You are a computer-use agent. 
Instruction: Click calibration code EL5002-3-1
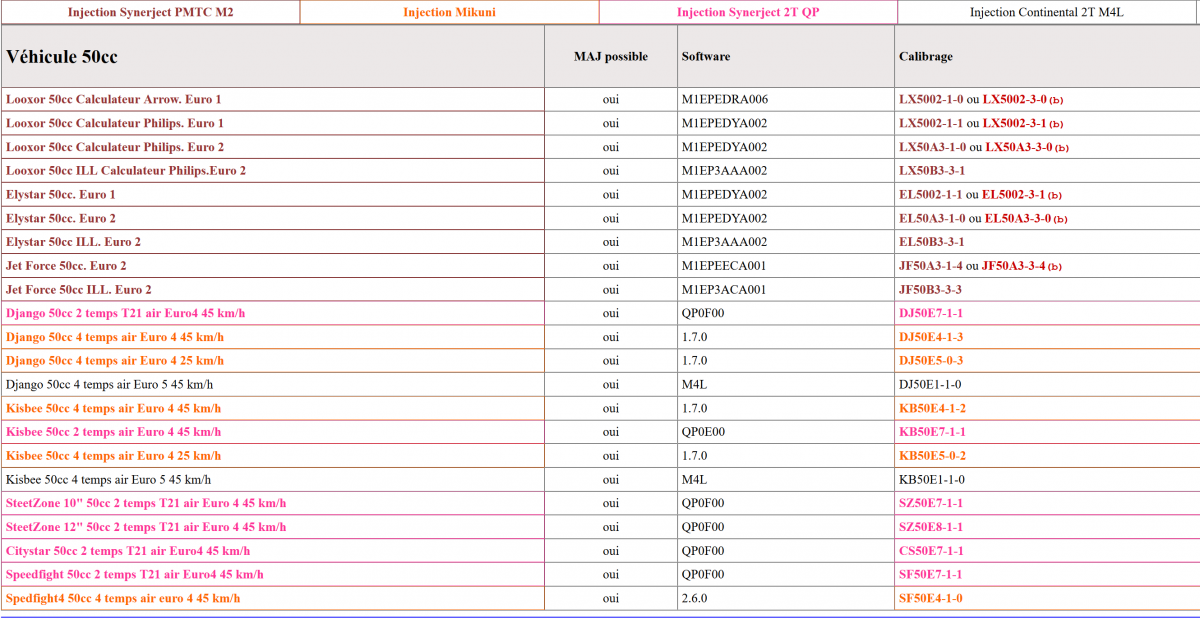1014,195
